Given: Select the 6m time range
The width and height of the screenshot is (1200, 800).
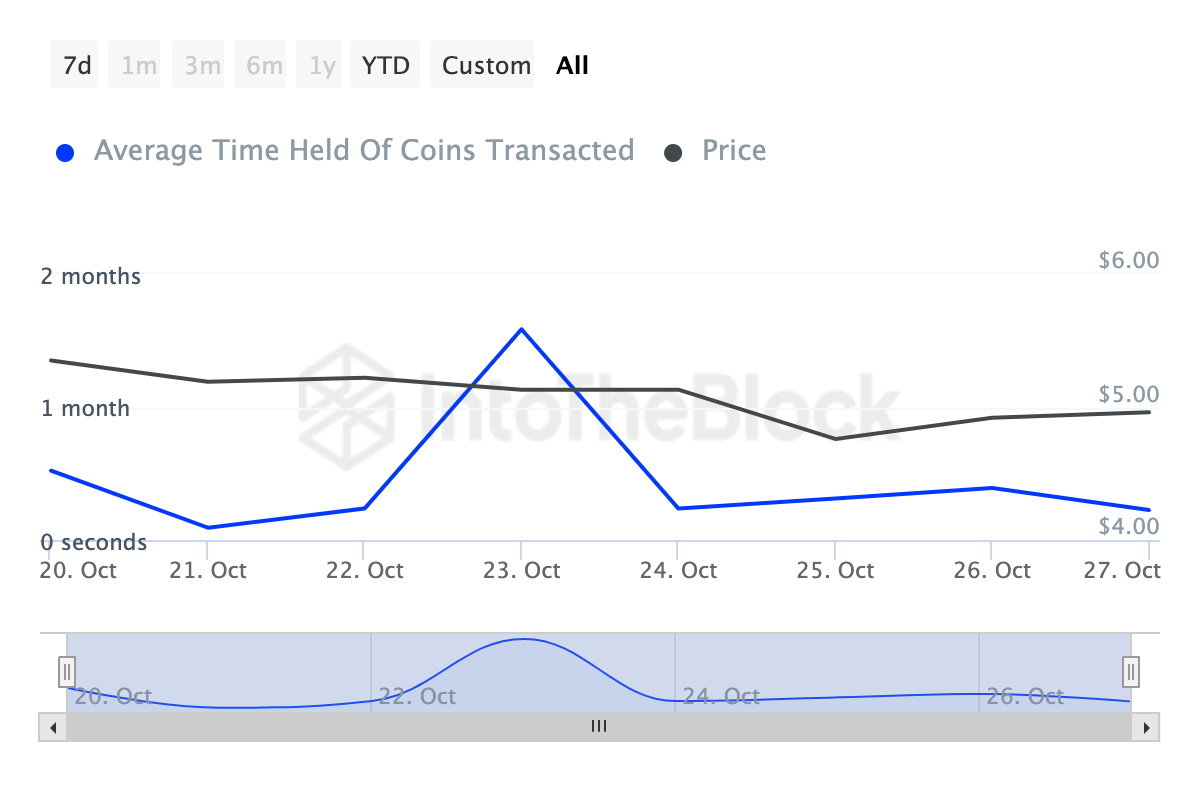Looking at the screenshot, I should point(264,66).
